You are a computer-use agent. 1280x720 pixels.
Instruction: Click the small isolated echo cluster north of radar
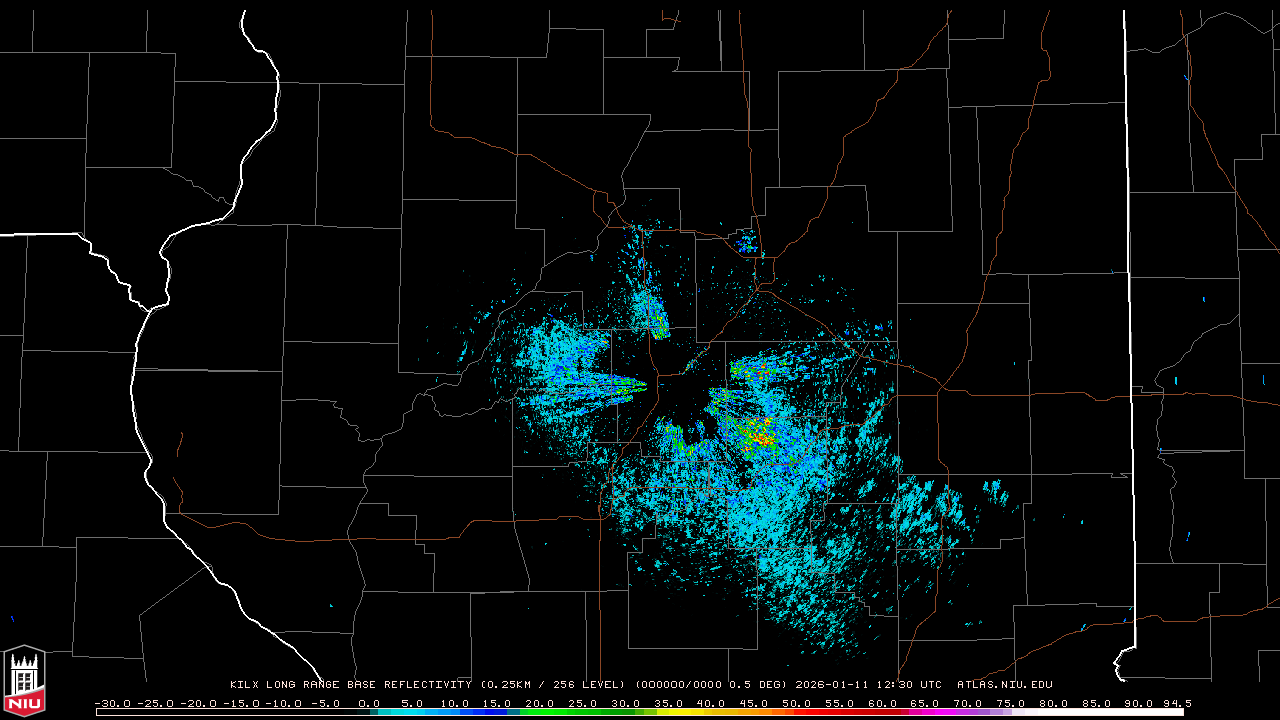pyautogui.click(x=746, y=242)
